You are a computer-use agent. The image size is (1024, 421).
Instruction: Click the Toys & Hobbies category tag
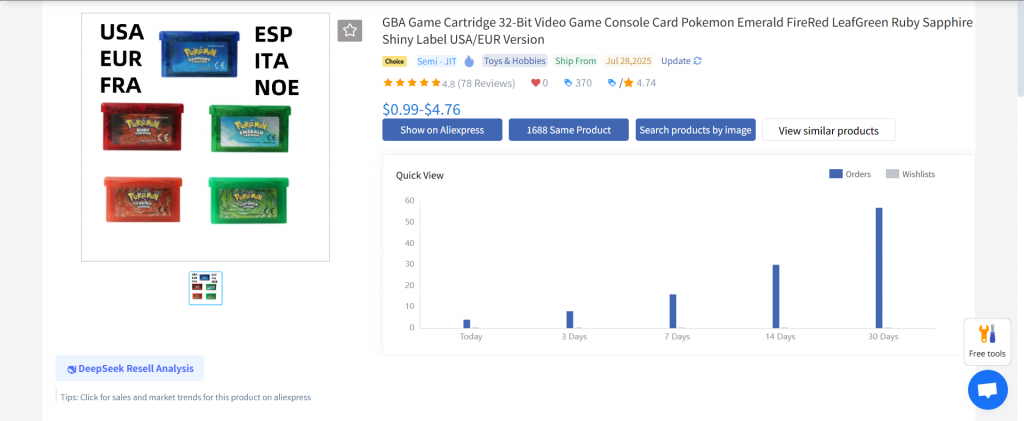[x=515, y=61]
